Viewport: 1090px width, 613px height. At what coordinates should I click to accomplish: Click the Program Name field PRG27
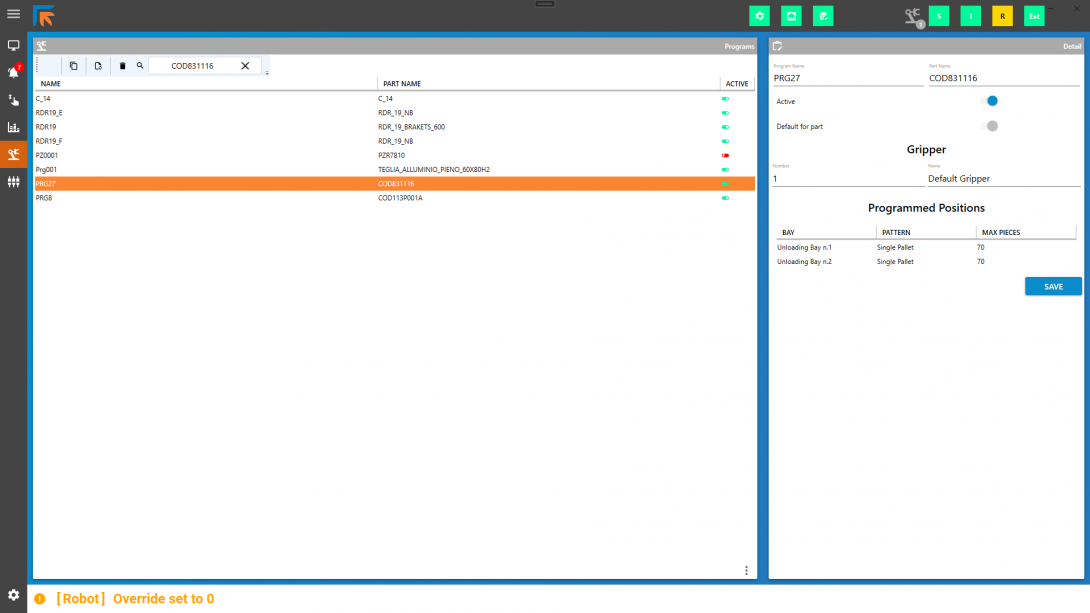pos(847,78)
